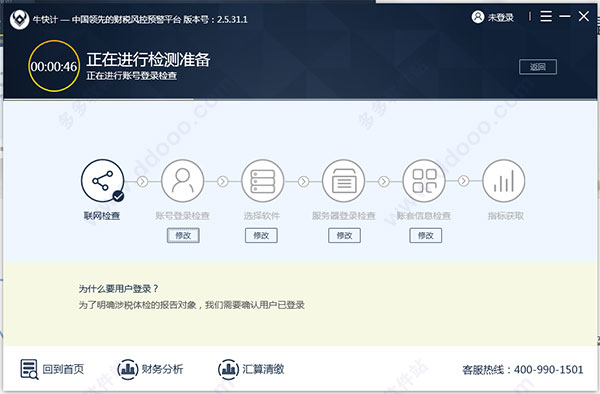600x394 pixels.
Task: Select the 选择软件 server stack icon
Action: [x=262, y=181]
